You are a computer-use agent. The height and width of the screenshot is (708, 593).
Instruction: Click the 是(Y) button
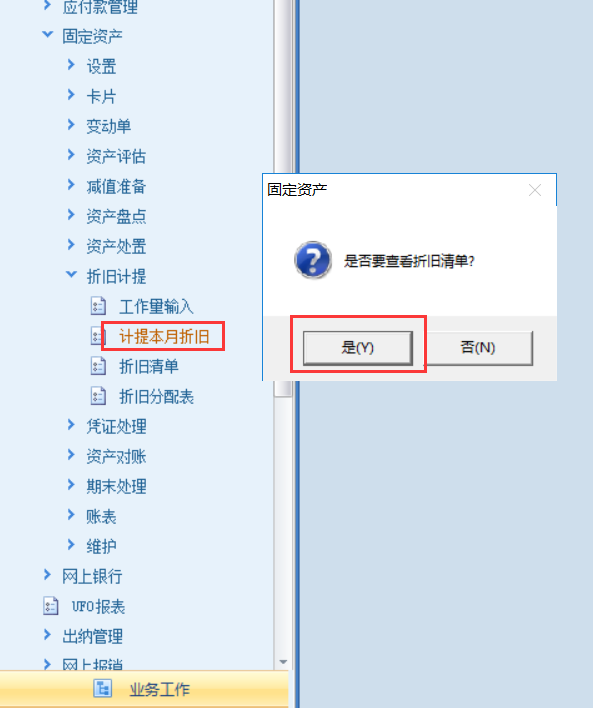[358, 348]
